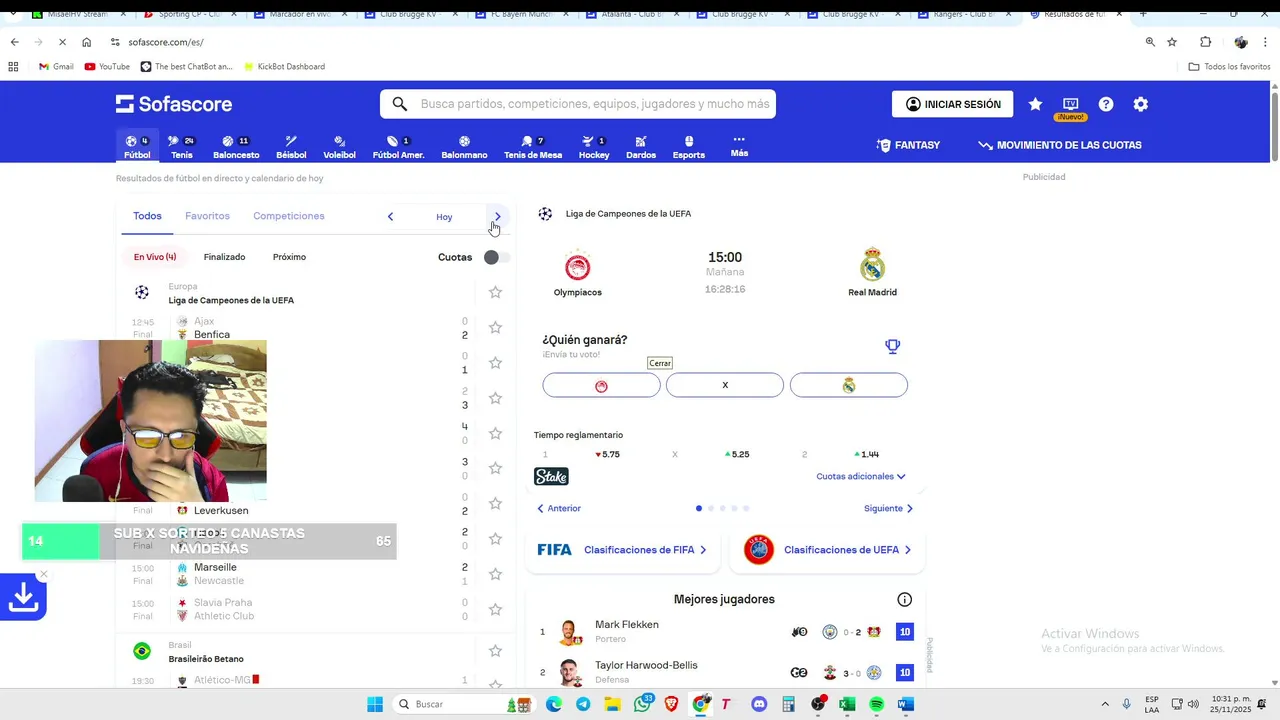1280x720 pixels.
Task: Filter matches by Próximo
Action: tap(289, 257)
